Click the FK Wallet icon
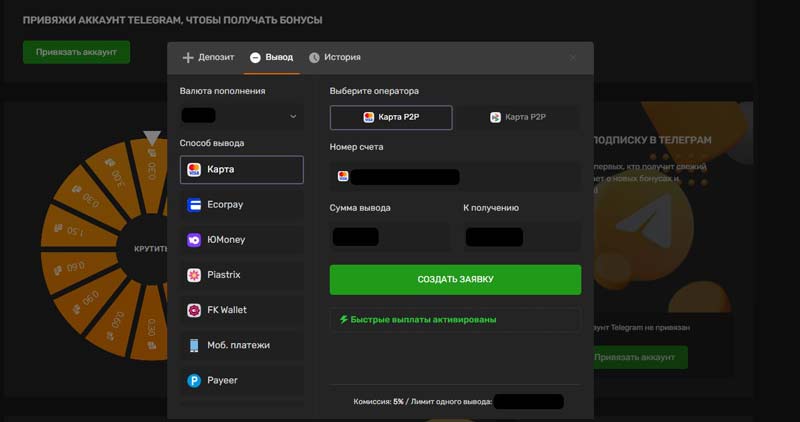800x422 pixels. click(194, 310)
